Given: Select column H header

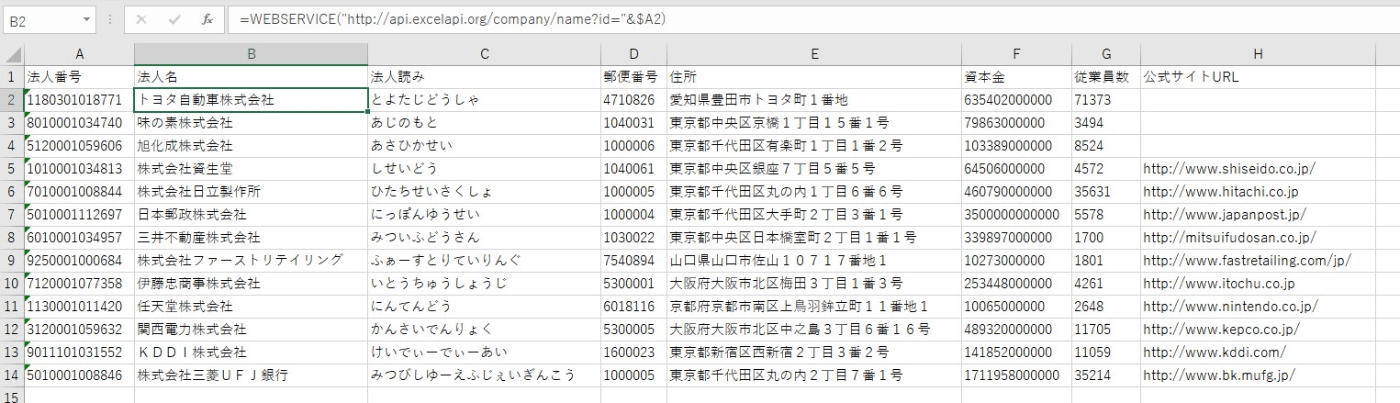Looking at the screenshot, I should pos(1258,54).
